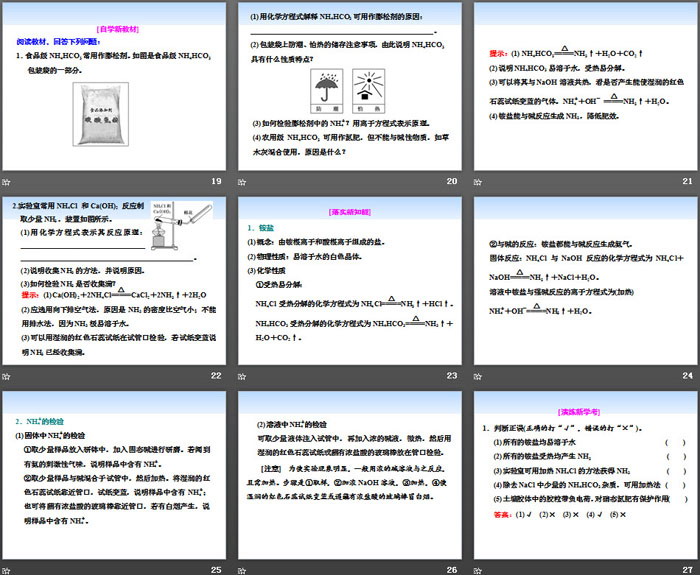Viewport: 700px width, 575px height.
Task: Click the animation star icon under slide 26
Action: [x=240, y=569]
